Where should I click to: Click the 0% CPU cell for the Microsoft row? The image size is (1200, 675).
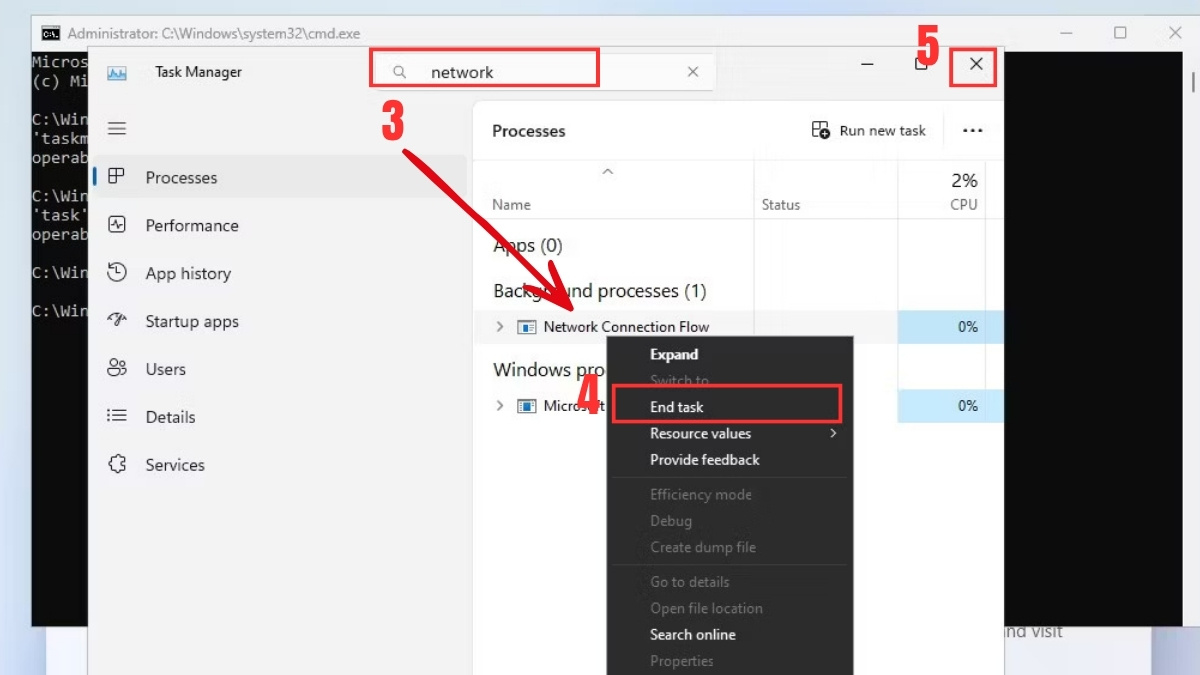coord(941,406)
